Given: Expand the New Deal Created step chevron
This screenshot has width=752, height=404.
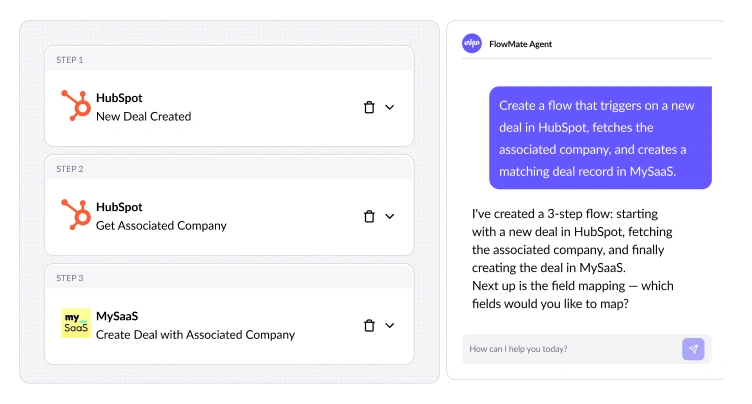Looking at the screenshot, I should tap(390, 107).
